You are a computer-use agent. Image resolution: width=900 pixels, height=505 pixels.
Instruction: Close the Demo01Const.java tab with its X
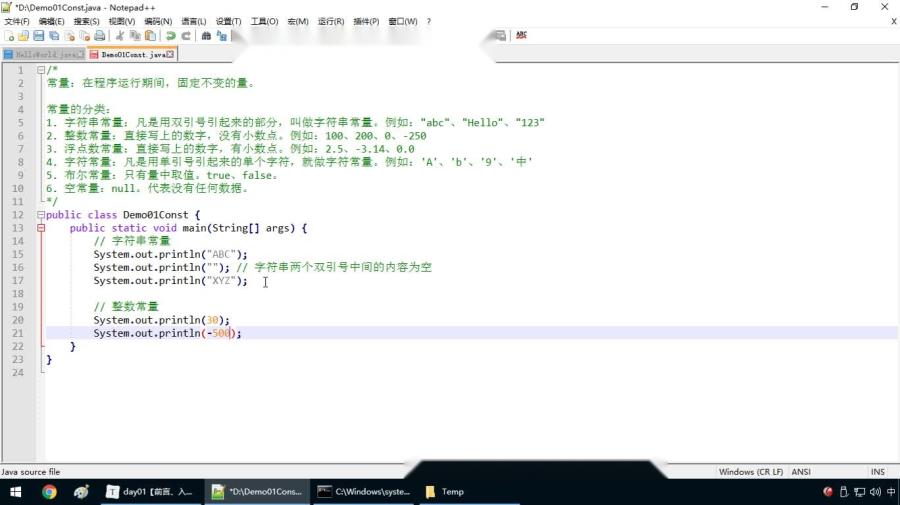[x=170, y=54]
